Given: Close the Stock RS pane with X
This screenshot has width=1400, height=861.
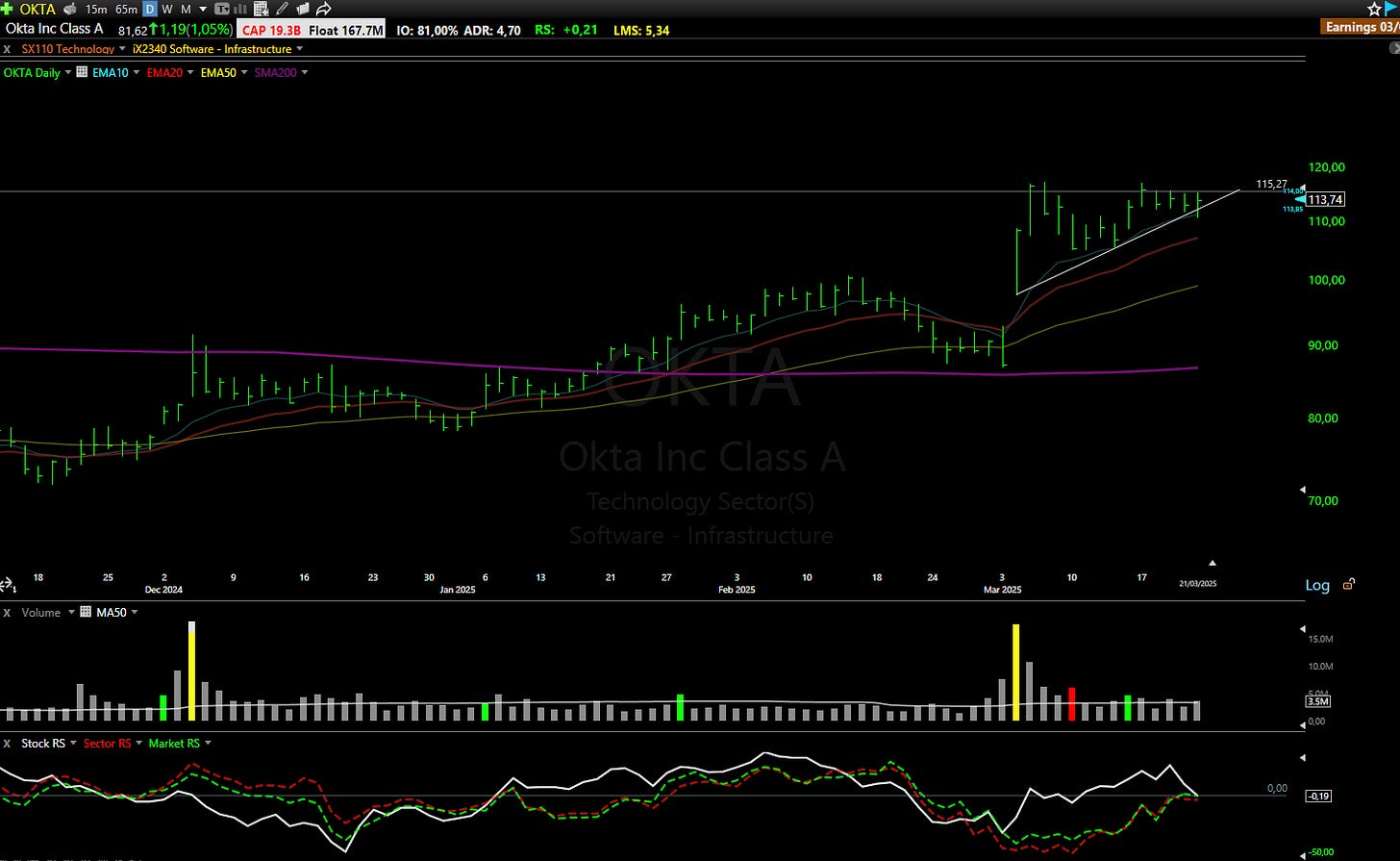Looking at the screenshot, I should click(7, 744).
